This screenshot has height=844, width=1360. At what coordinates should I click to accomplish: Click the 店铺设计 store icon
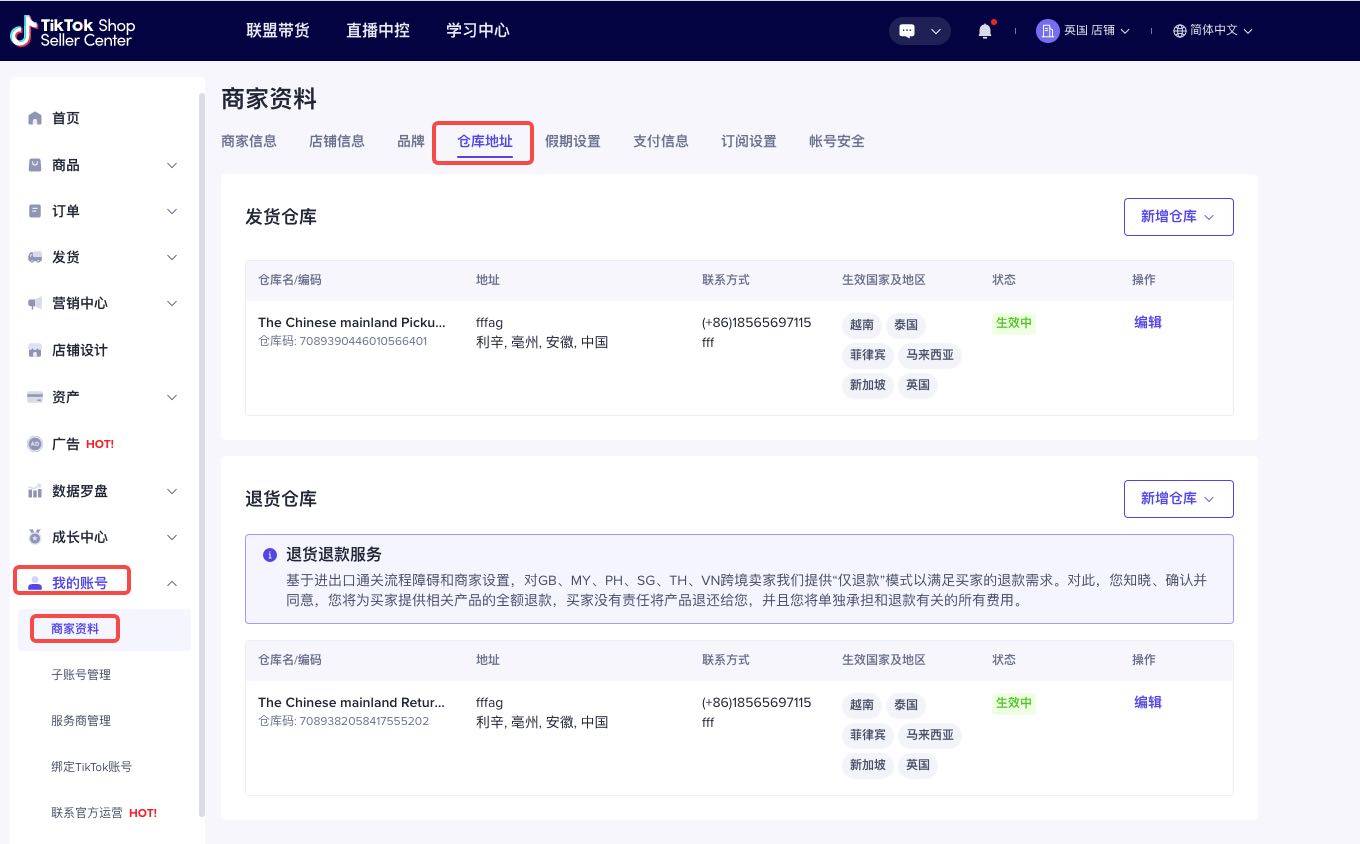35,350
